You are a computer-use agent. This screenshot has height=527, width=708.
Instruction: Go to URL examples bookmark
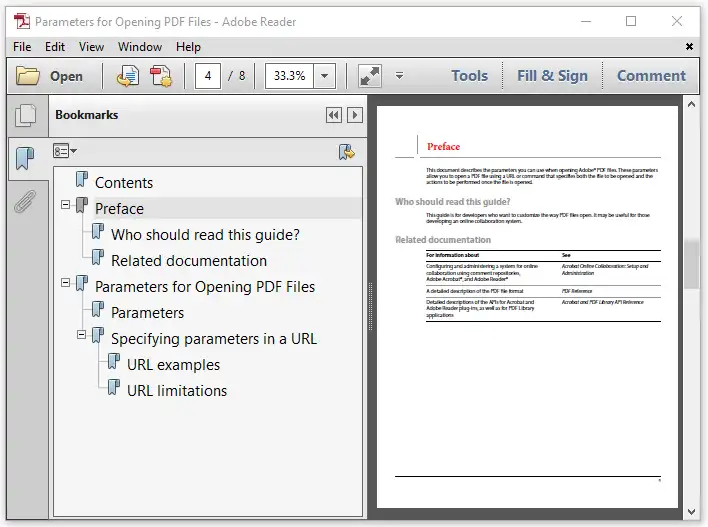click(173, 365)
